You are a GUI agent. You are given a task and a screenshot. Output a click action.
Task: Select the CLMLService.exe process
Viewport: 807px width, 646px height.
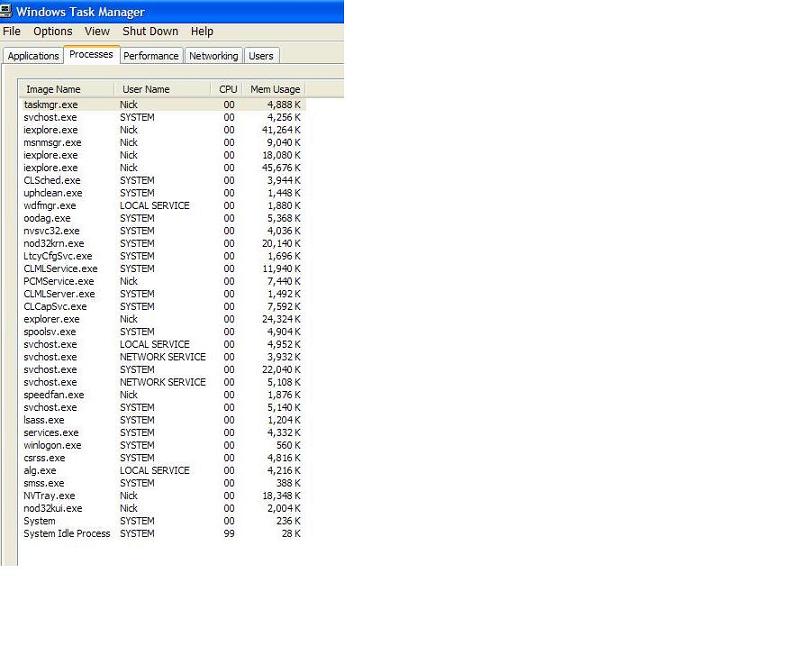(163, 269)
